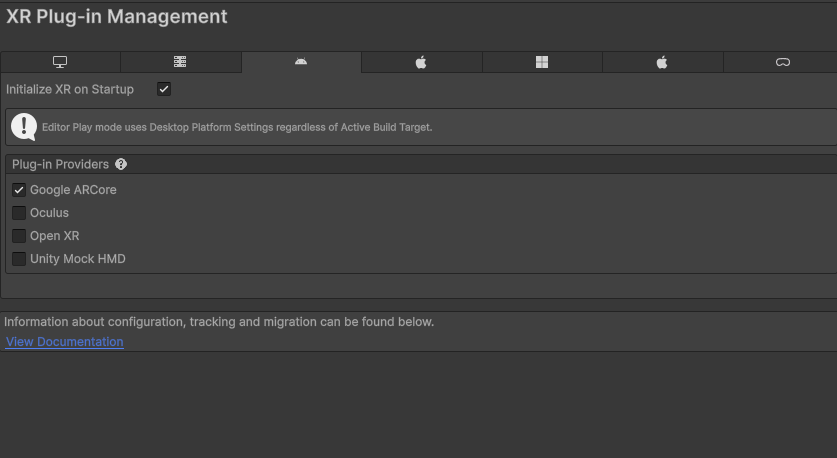Click the exclamation info bubble icon

click(24, 127)
